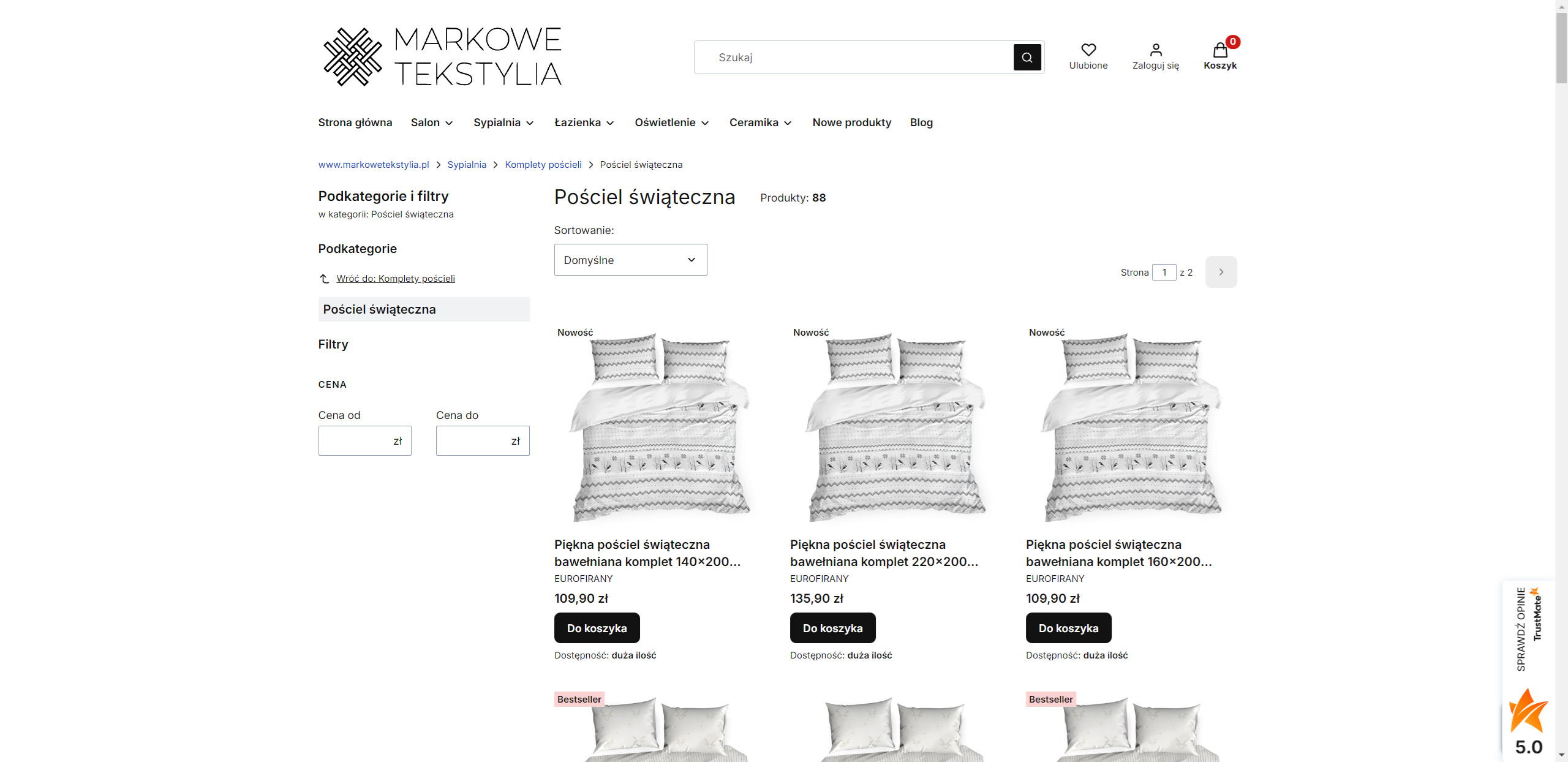Viewport: 1568px width, 762px height.
Task: Open the Nowe produkty menu item
Action: [x=851, y=123]
